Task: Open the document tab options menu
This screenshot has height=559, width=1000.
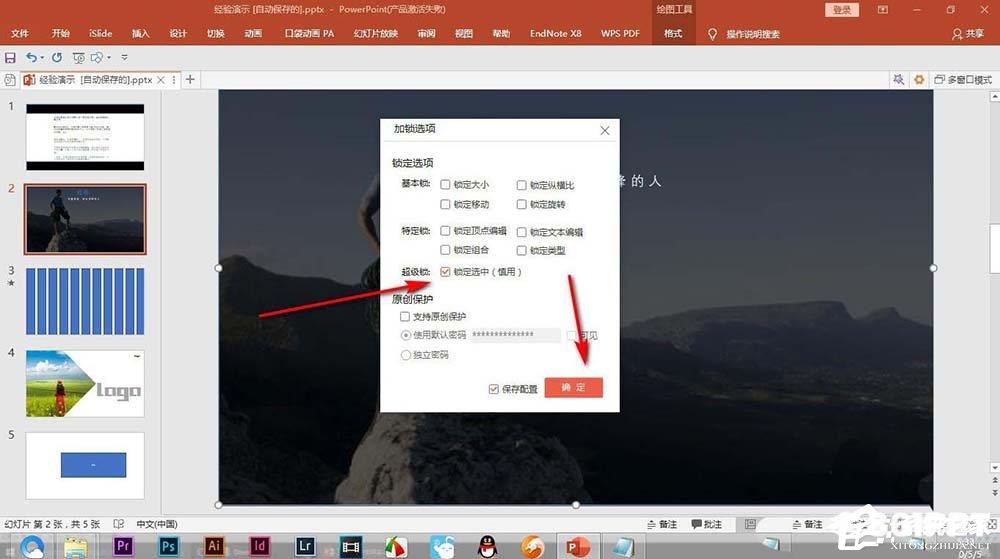Action: (x=173, y=80)
